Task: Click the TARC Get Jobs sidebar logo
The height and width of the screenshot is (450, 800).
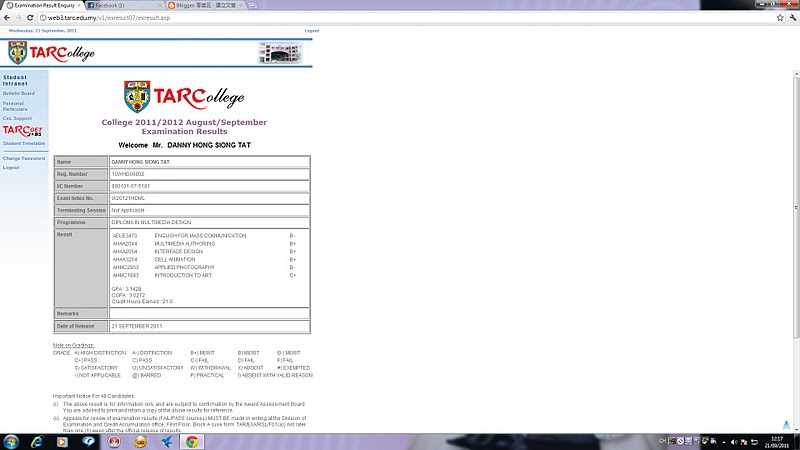Action: coord(22,131)
